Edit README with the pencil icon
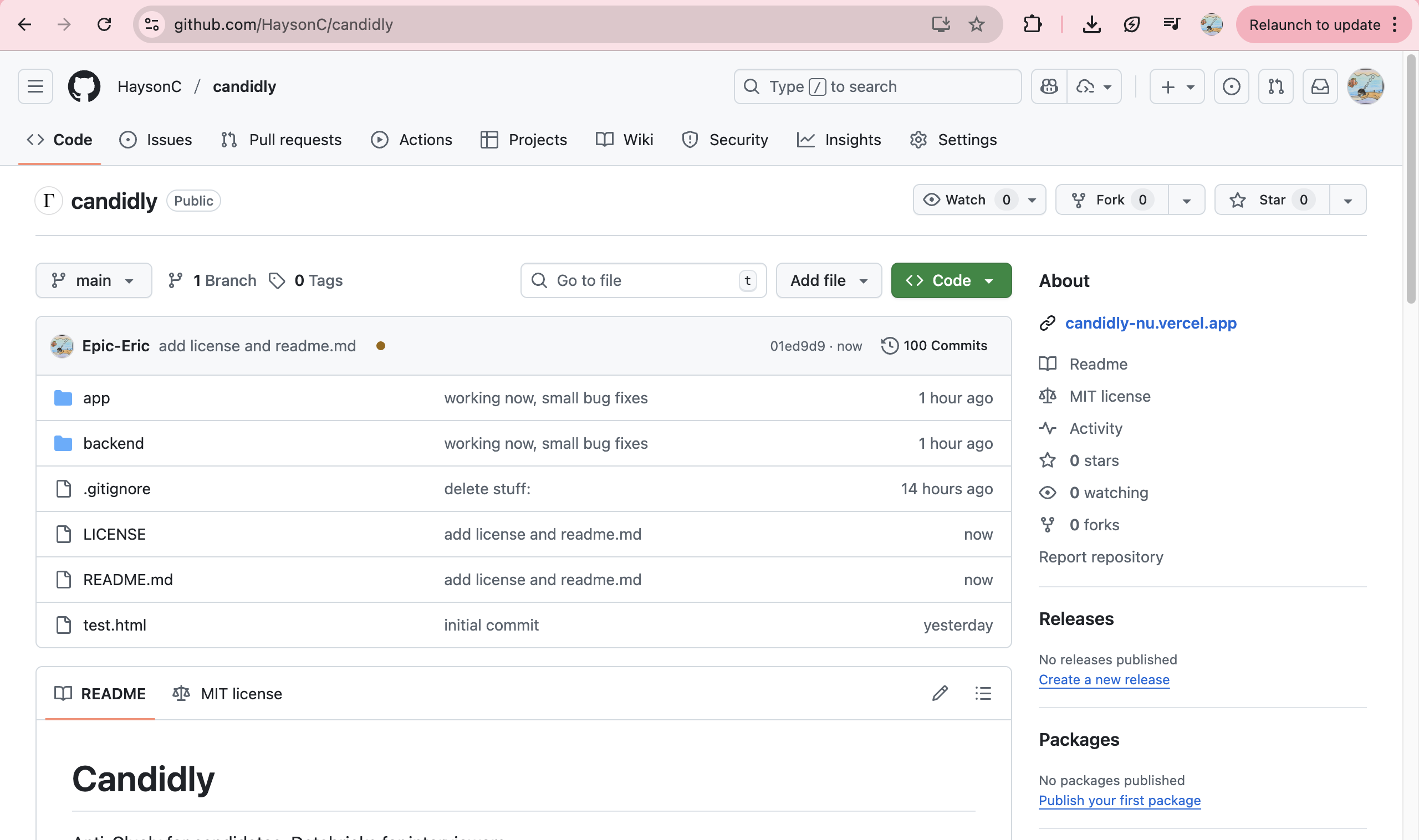Image resolution: width=1419 pixels, height=840 pixels. point(940,693)
